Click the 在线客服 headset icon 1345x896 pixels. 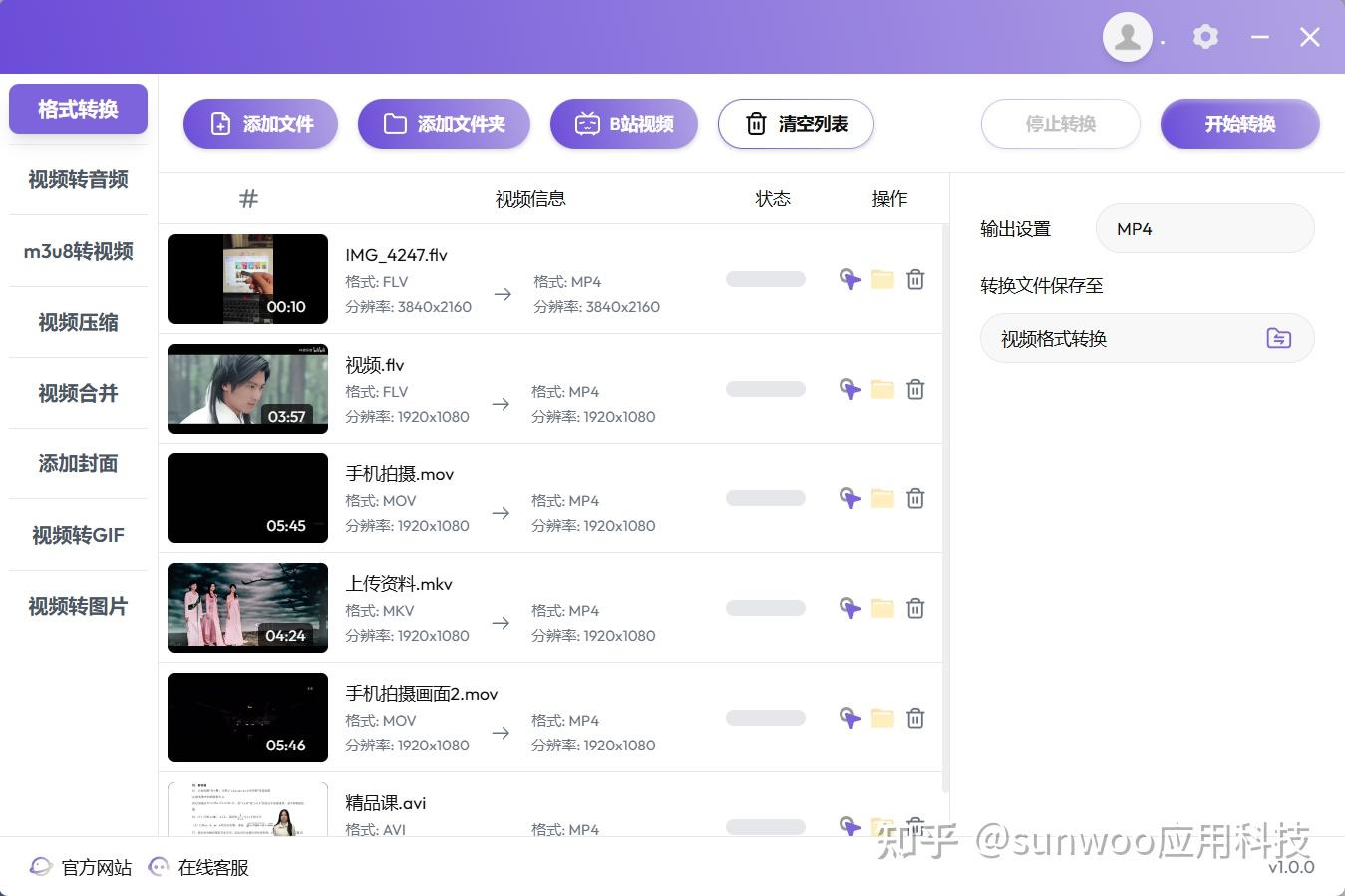tap(159, 866)
